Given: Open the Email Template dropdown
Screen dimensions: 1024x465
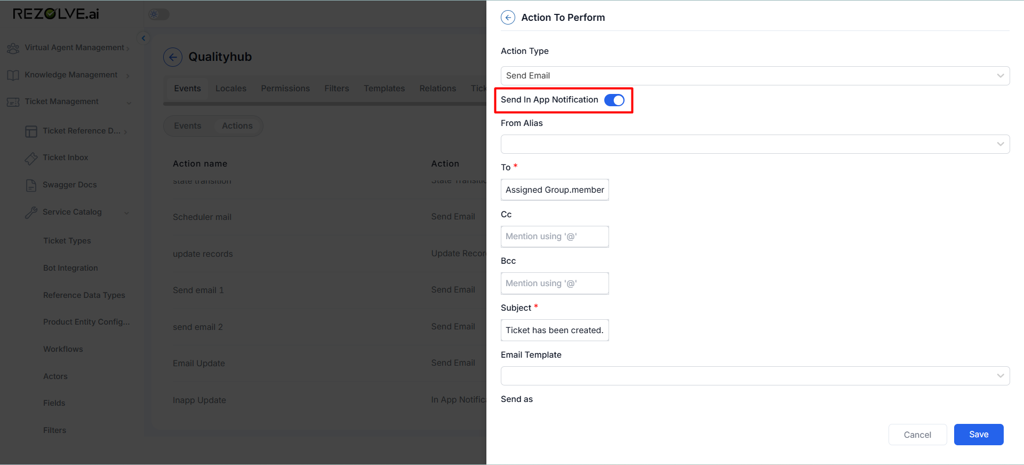Looking at the screenshot, I should tap(755, 376).
